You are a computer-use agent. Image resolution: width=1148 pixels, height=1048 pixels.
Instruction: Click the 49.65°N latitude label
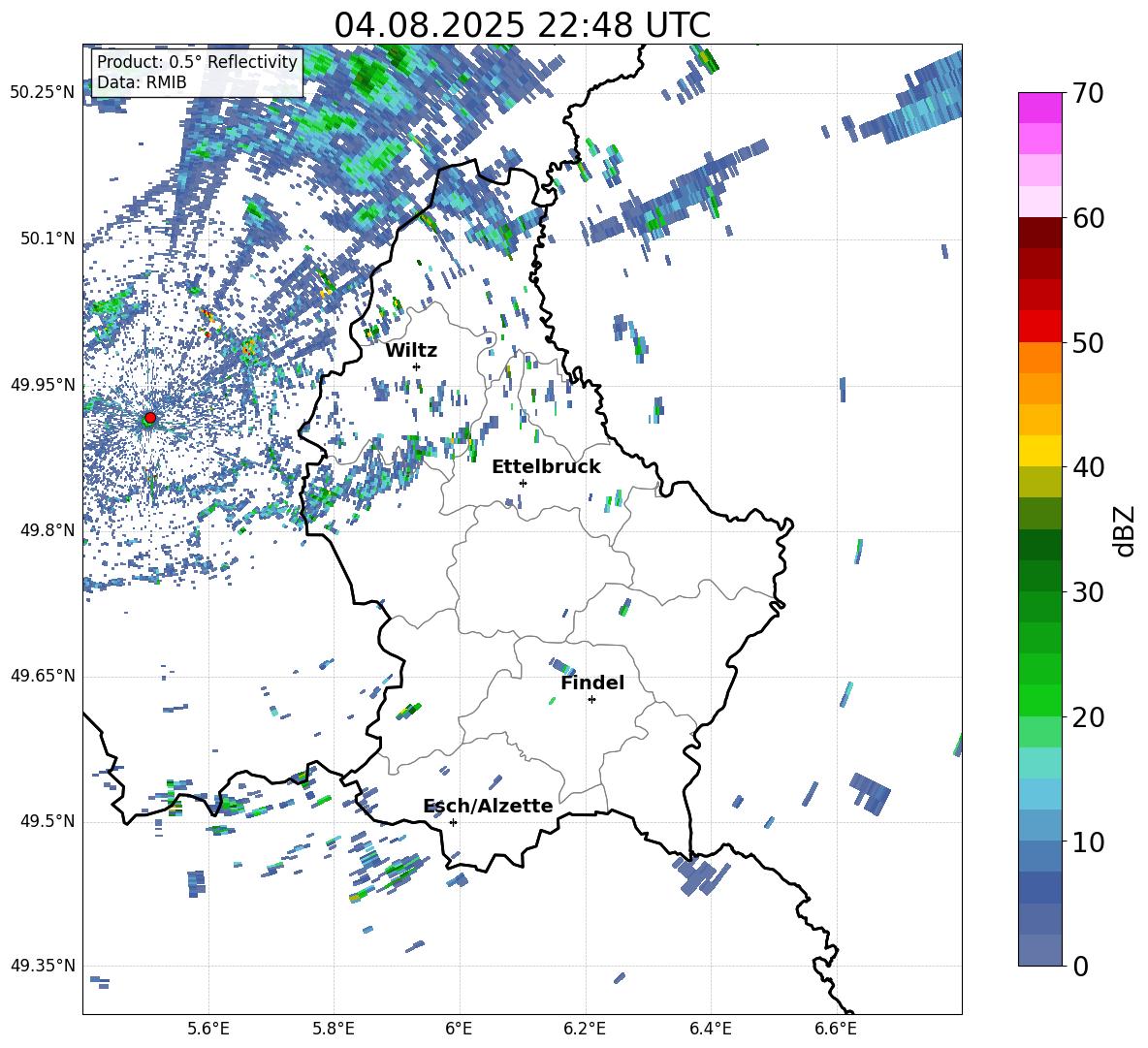point(43,676)
